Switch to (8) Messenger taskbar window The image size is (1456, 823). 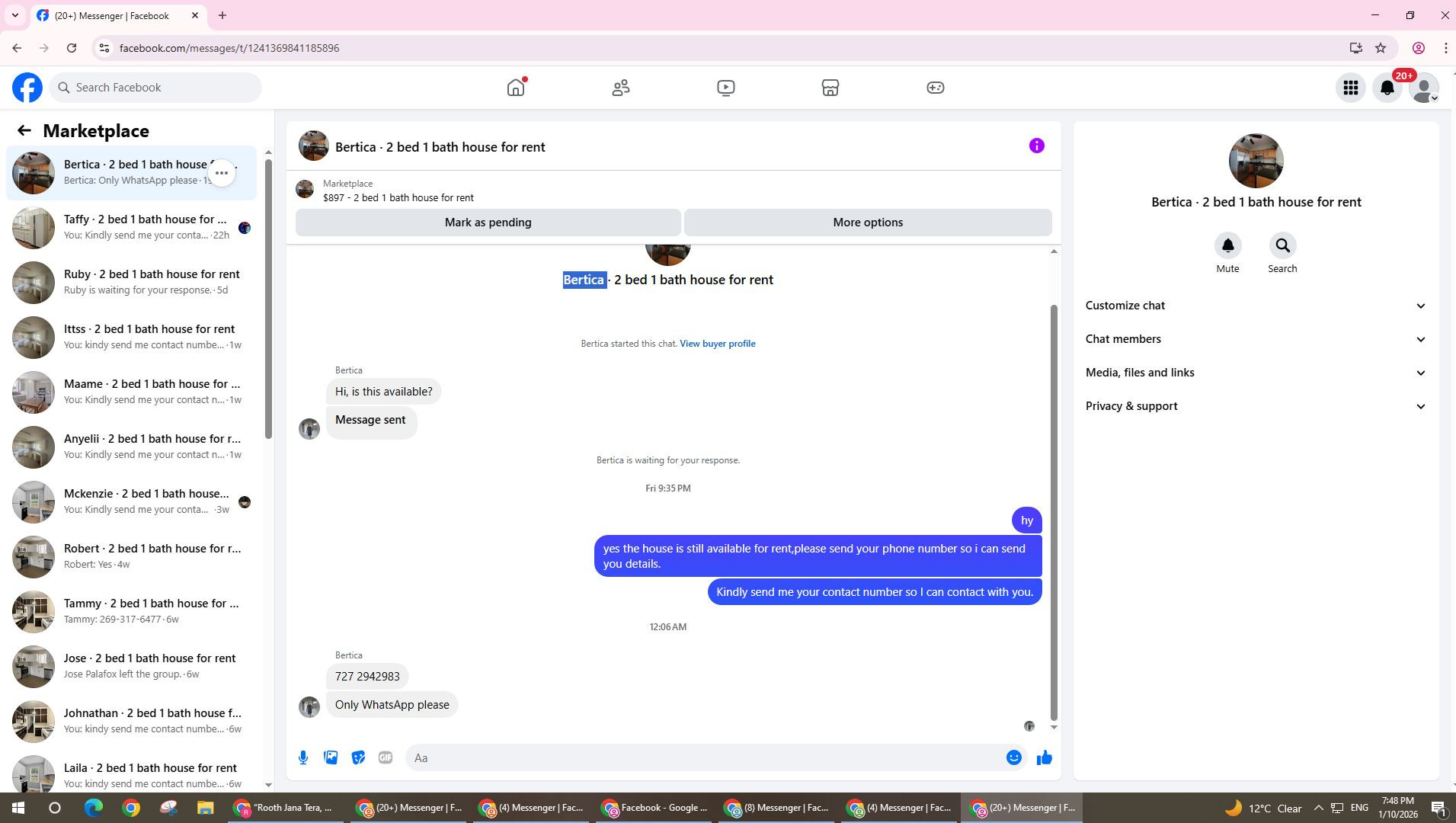(x=776, y=808)
